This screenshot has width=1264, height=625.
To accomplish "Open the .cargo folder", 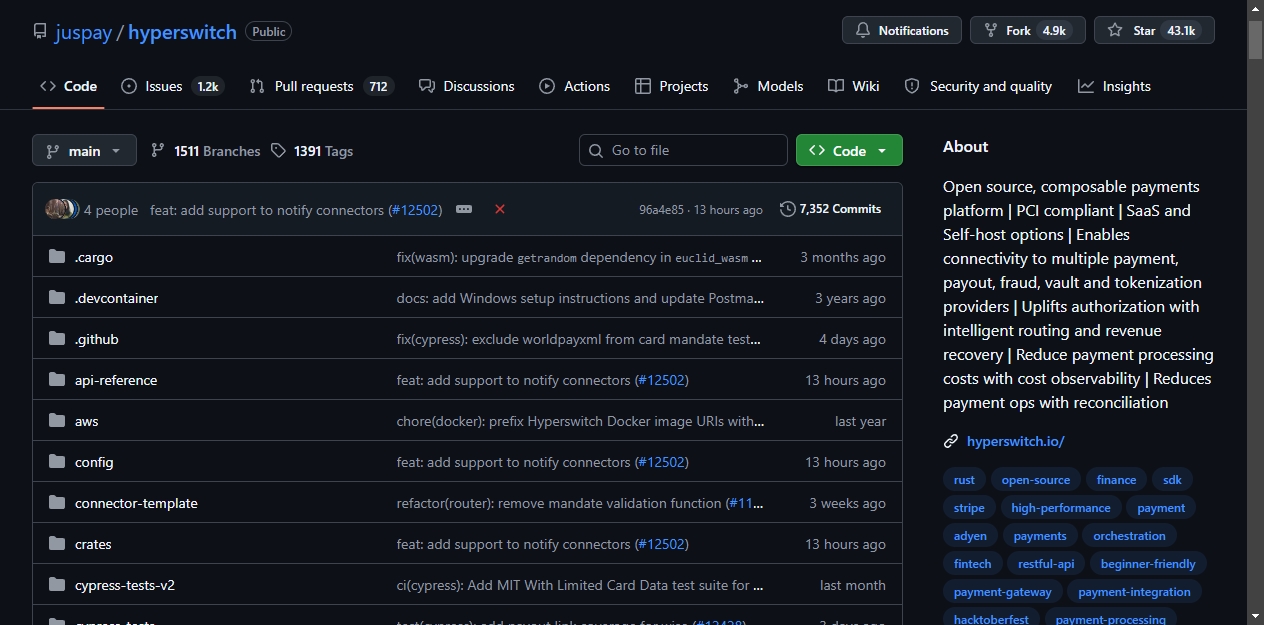I will click(94, 257).
